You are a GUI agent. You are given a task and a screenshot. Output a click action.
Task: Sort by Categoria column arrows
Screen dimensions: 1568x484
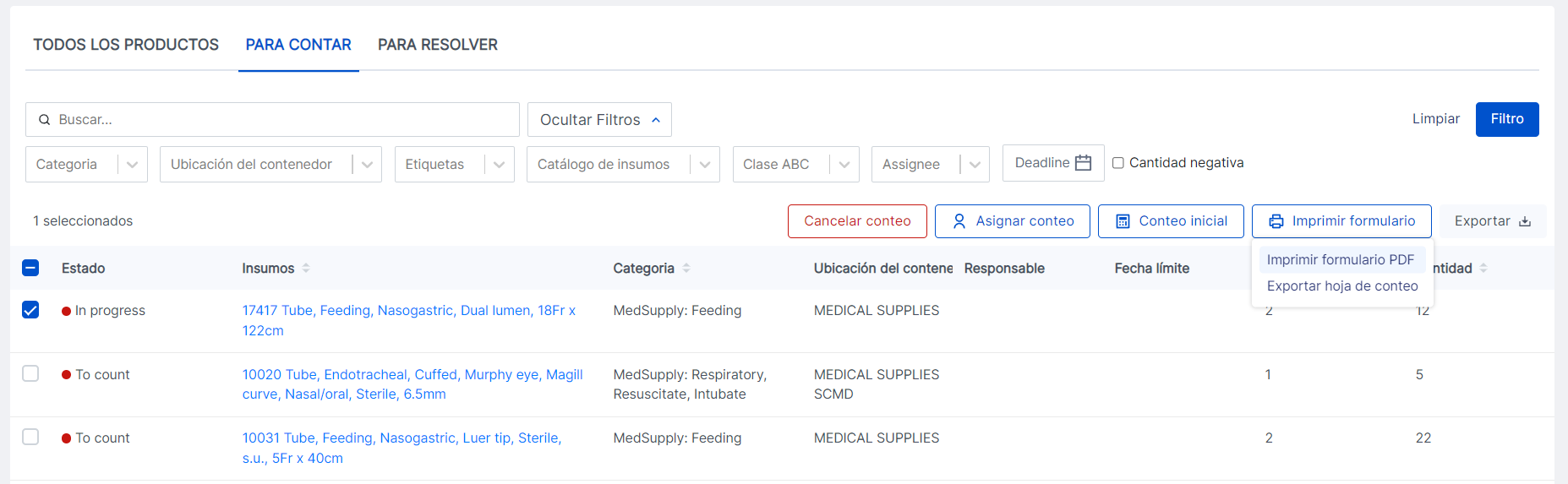pos(686,268)
